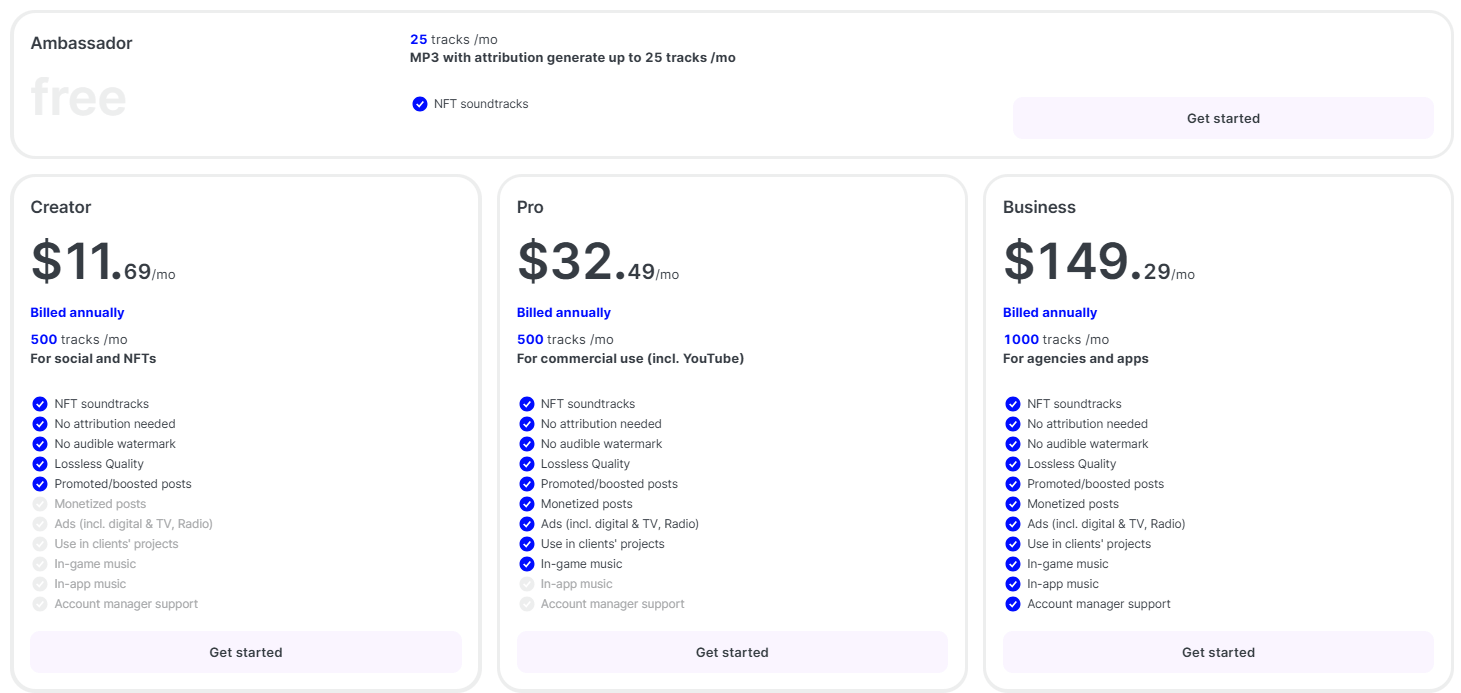Choose Get started on the Business plan
Image resolution: width=1461 pixels, height=693 pixels.
(x=1218, y=652)
